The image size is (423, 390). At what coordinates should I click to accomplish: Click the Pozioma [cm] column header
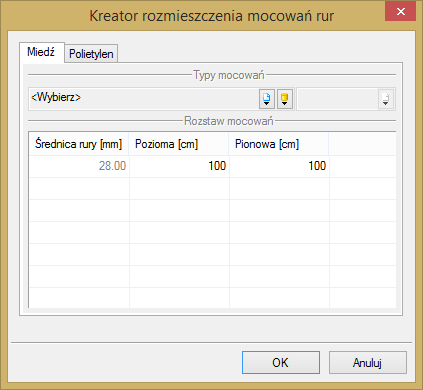[x=179, y=144]
